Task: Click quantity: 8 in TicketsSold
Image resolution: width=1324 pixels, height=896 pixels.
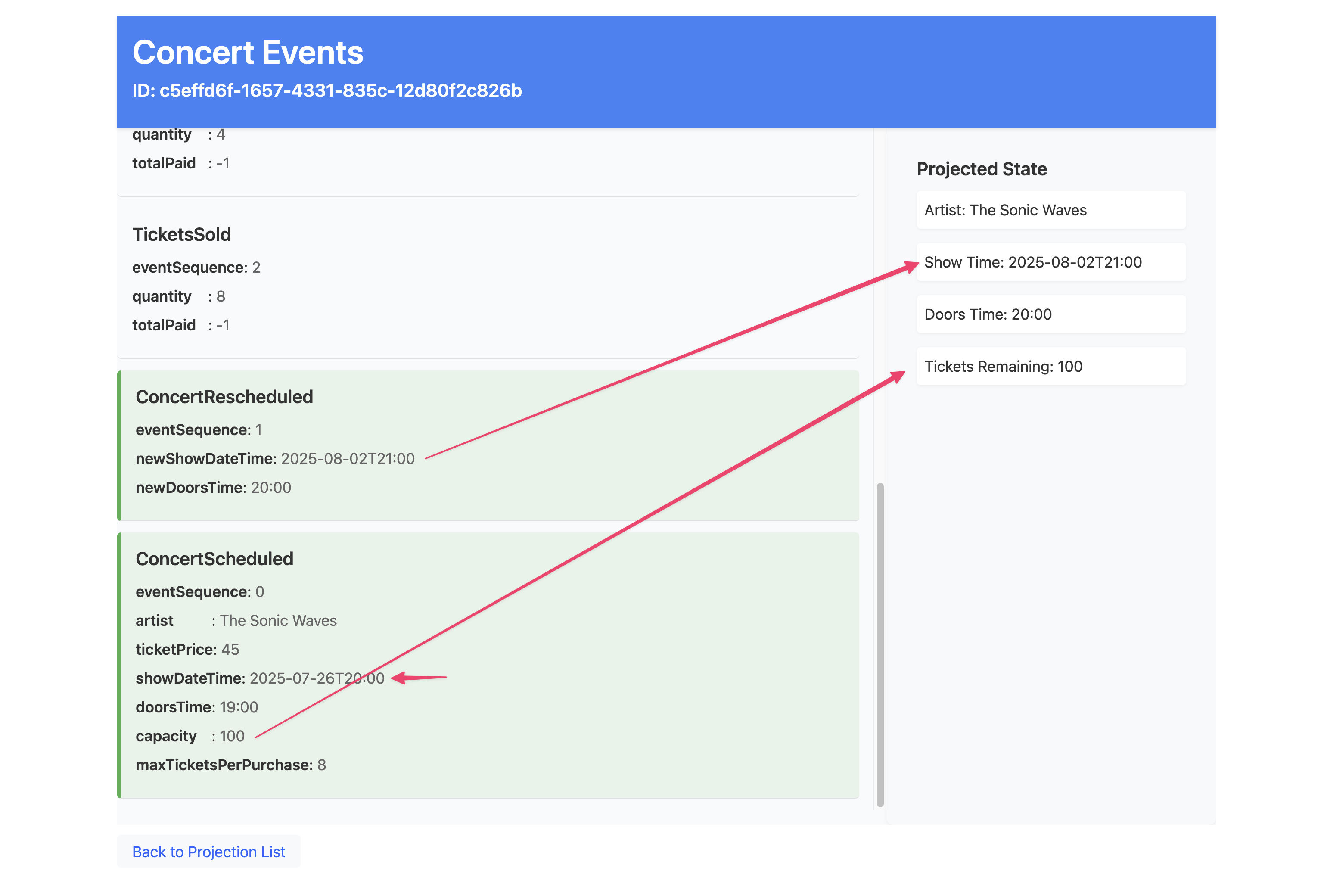Action: [178, 296]
